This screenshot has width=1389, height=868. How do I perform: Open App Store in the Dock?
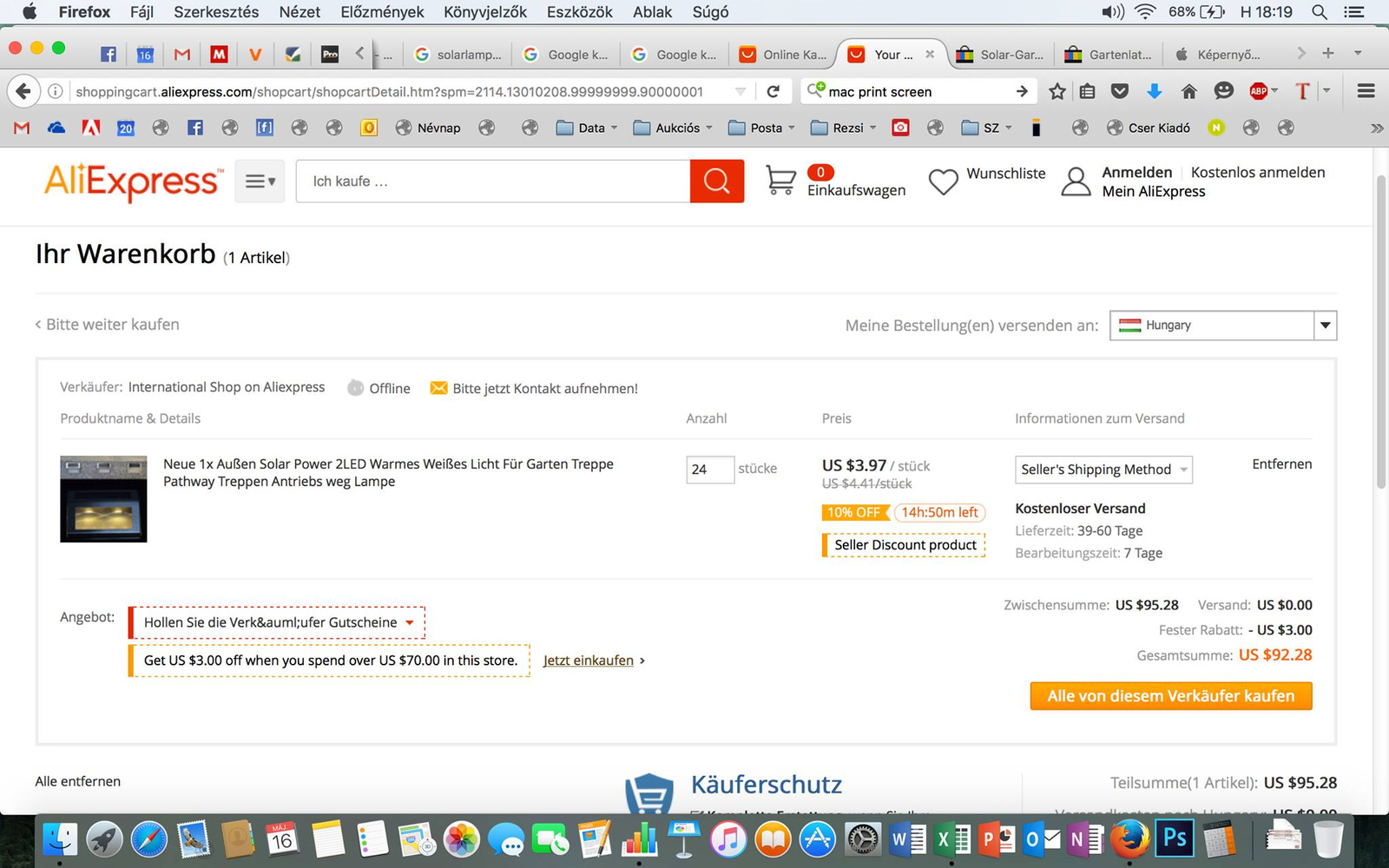pyautogui.click(x=817, y=840)
